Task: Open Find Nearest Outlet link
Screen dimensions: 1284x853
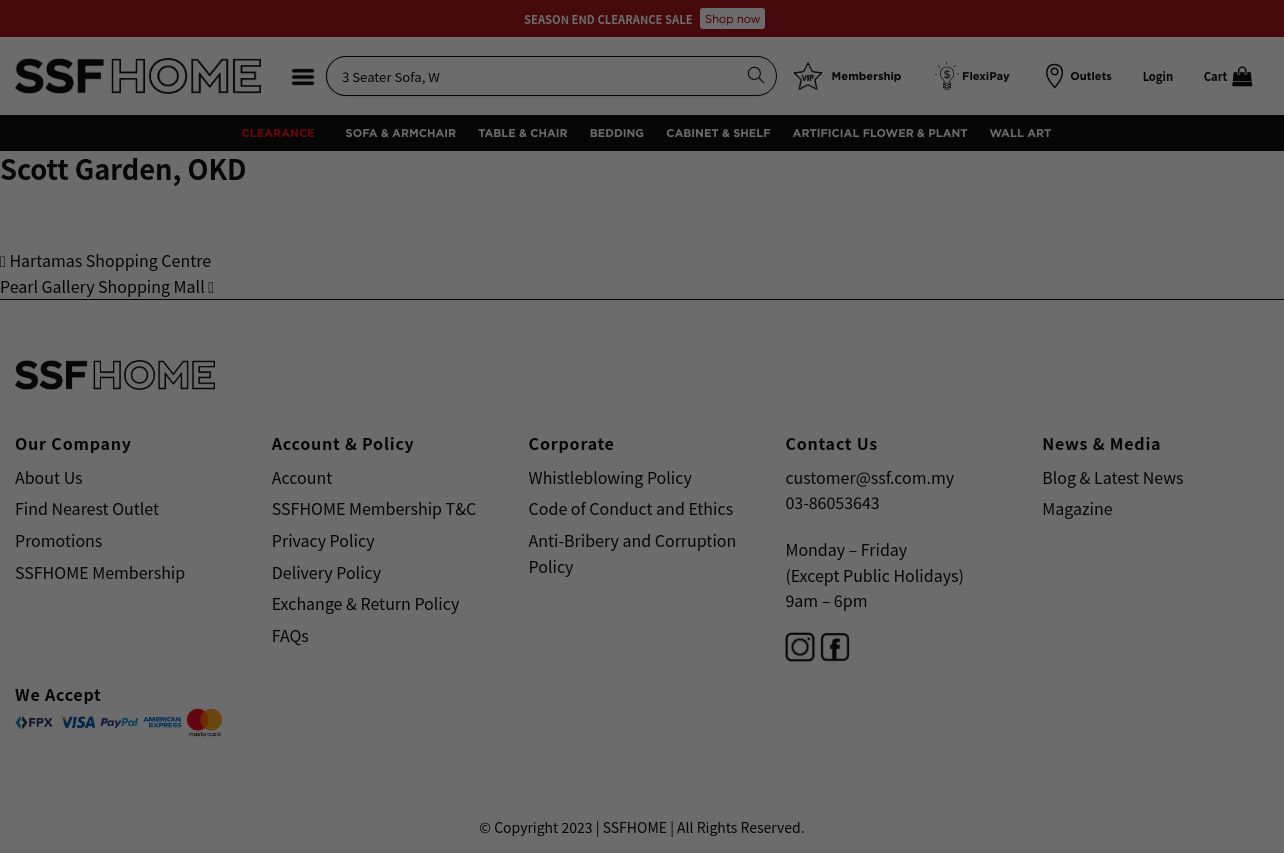Action: click(x=87, y=509)
